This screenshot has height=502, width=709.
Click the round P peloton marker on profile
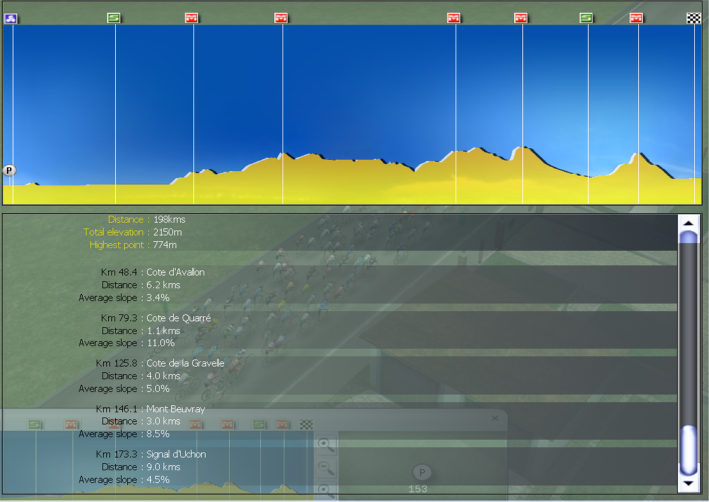[10, 171]
